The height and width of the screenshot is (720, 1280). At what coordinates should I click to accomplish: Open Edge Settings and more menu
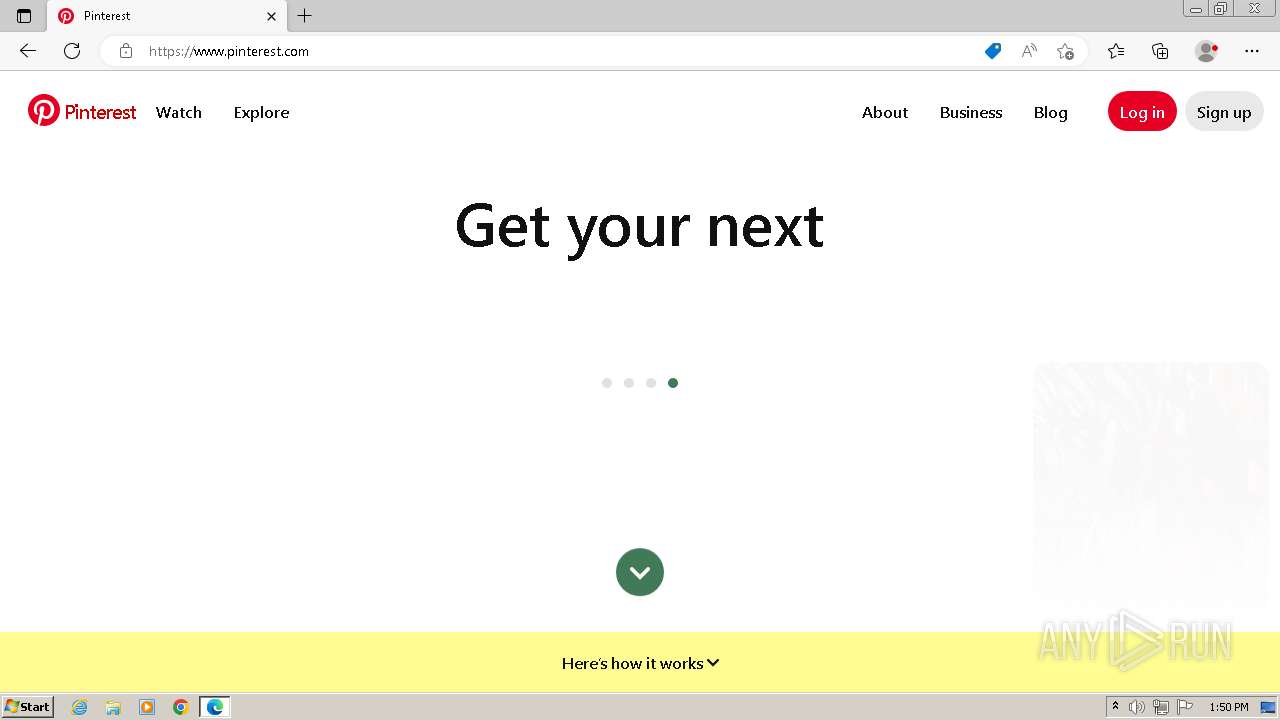click(x=1252, y=51)
